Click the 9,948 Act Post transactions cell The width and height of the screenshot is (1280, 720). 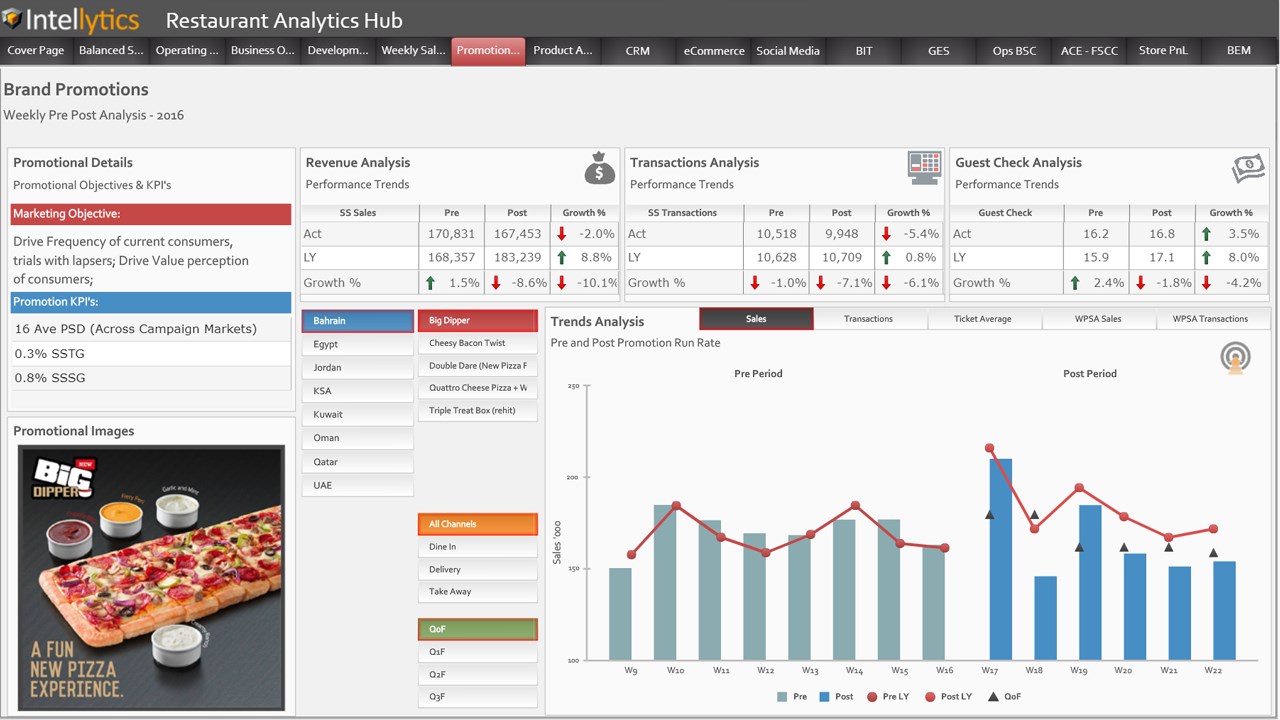[841, 234]
